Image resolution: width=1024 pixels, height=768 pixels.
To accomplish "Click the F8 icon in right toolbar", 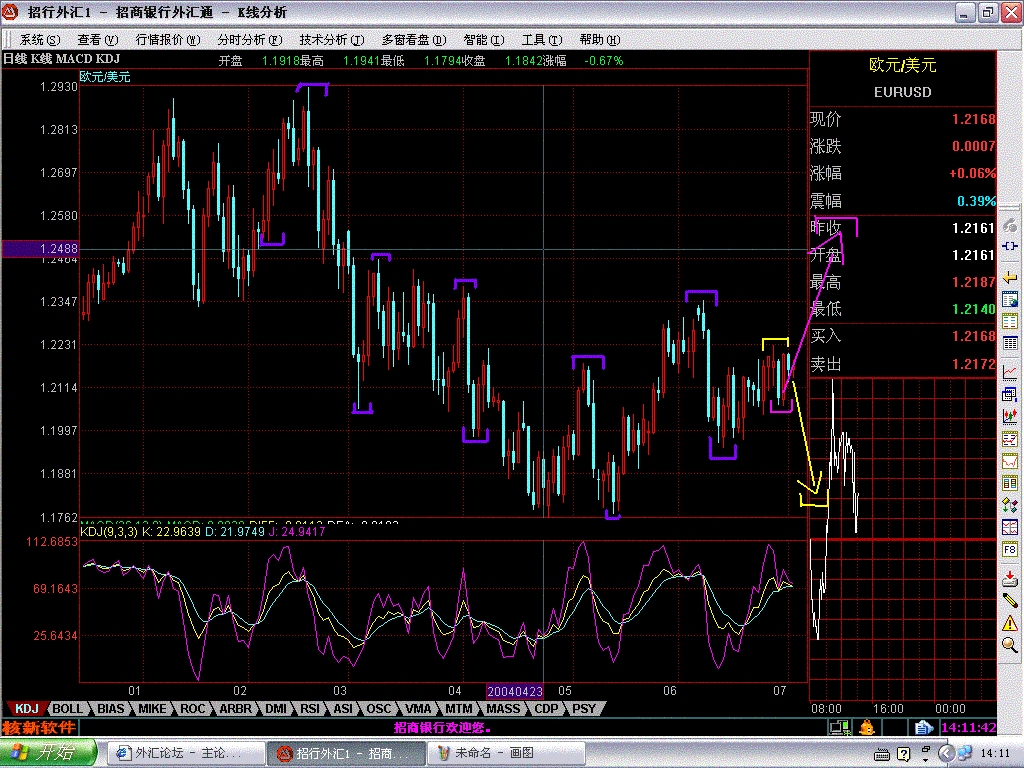I will pos(1010,550).
